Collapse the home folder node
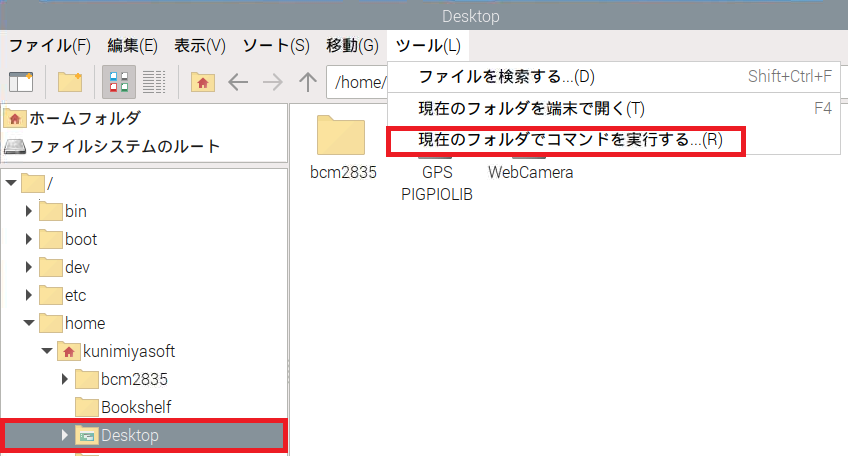Viewport: 848px width, 456px height. (29, 323)
